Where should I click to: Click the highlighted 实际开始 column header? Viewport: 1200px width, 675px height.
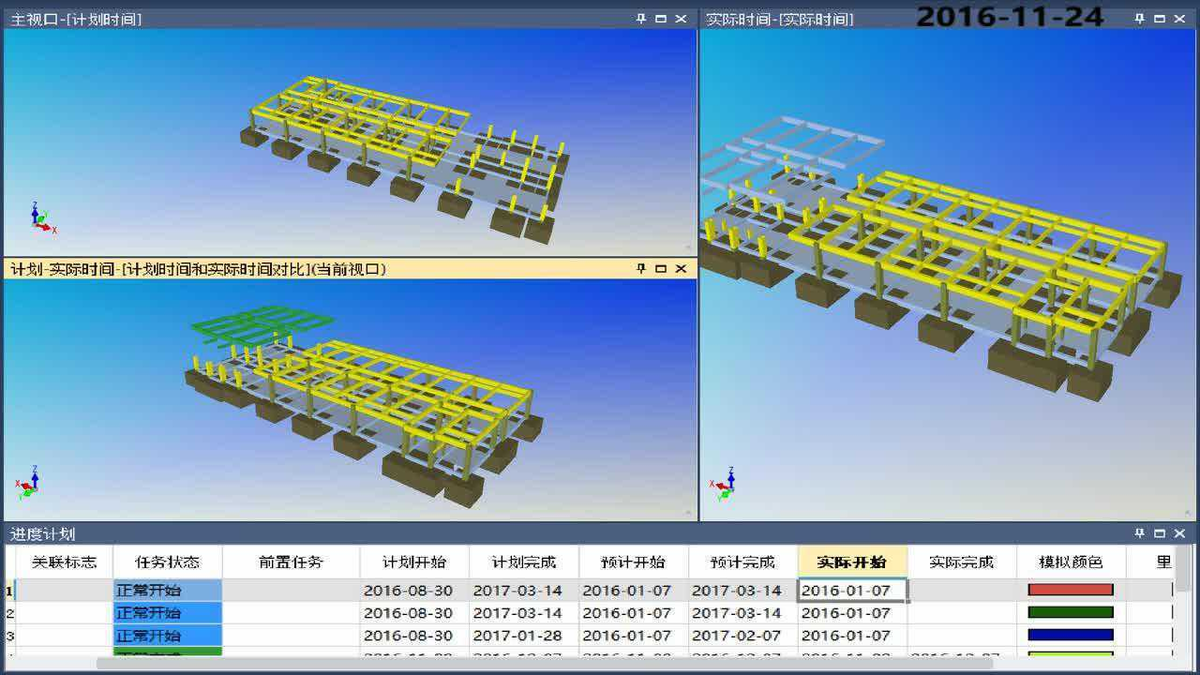point(852,562)
